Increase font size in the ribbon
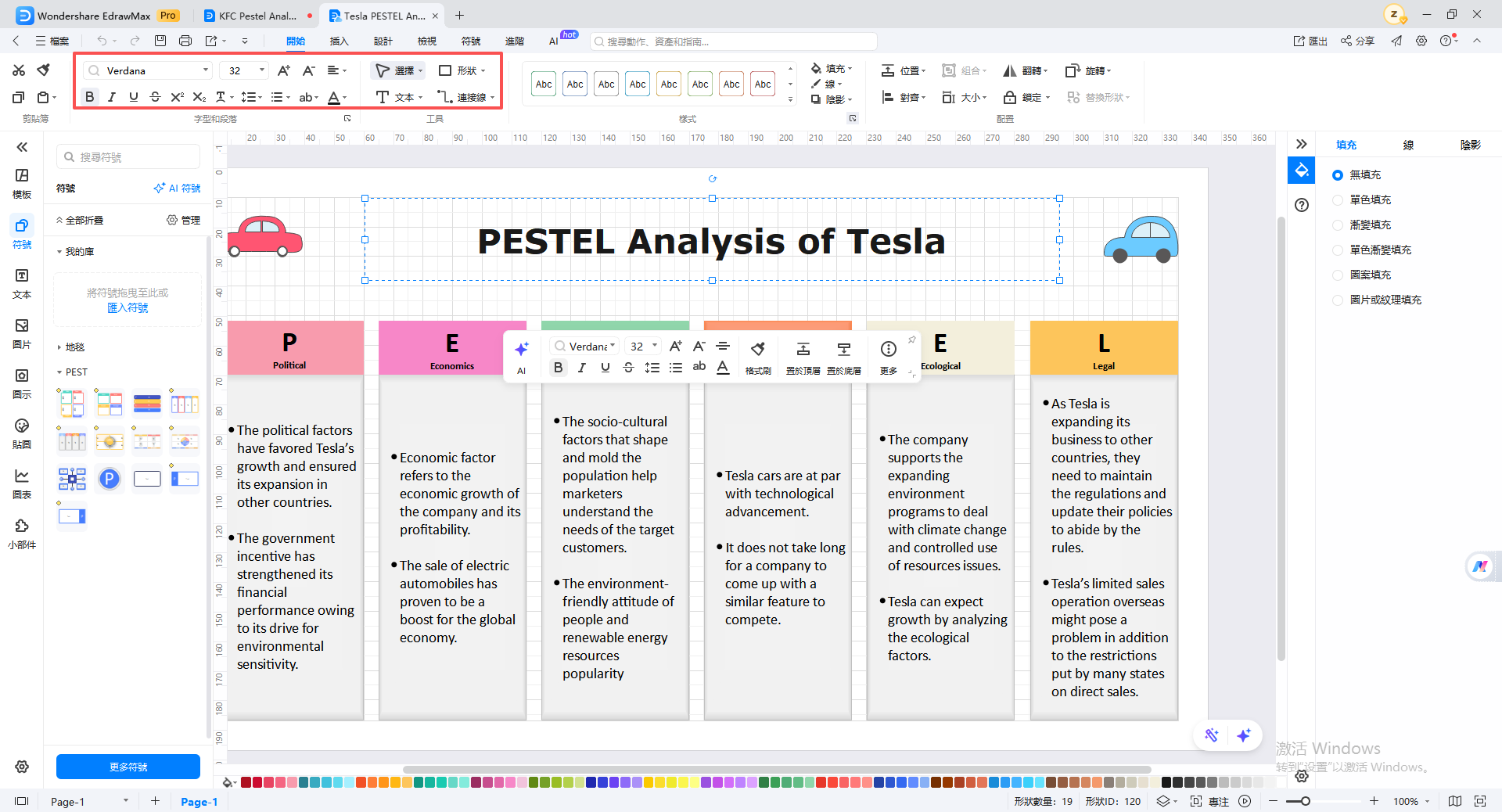Screen dimensions: 1502x812 284,70
